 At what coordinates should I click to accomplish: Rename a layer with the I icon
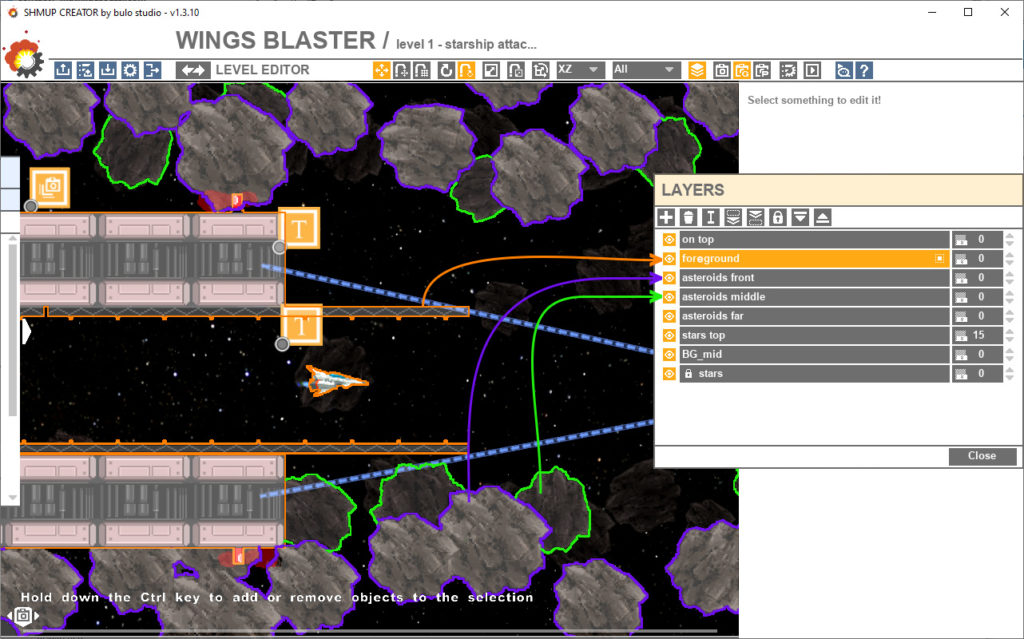(713, 217)
